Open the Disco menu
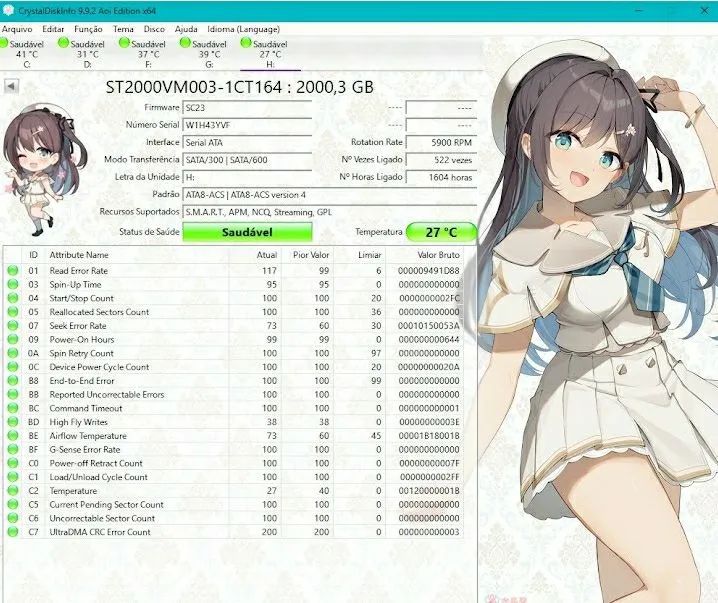 pos(154,29)
